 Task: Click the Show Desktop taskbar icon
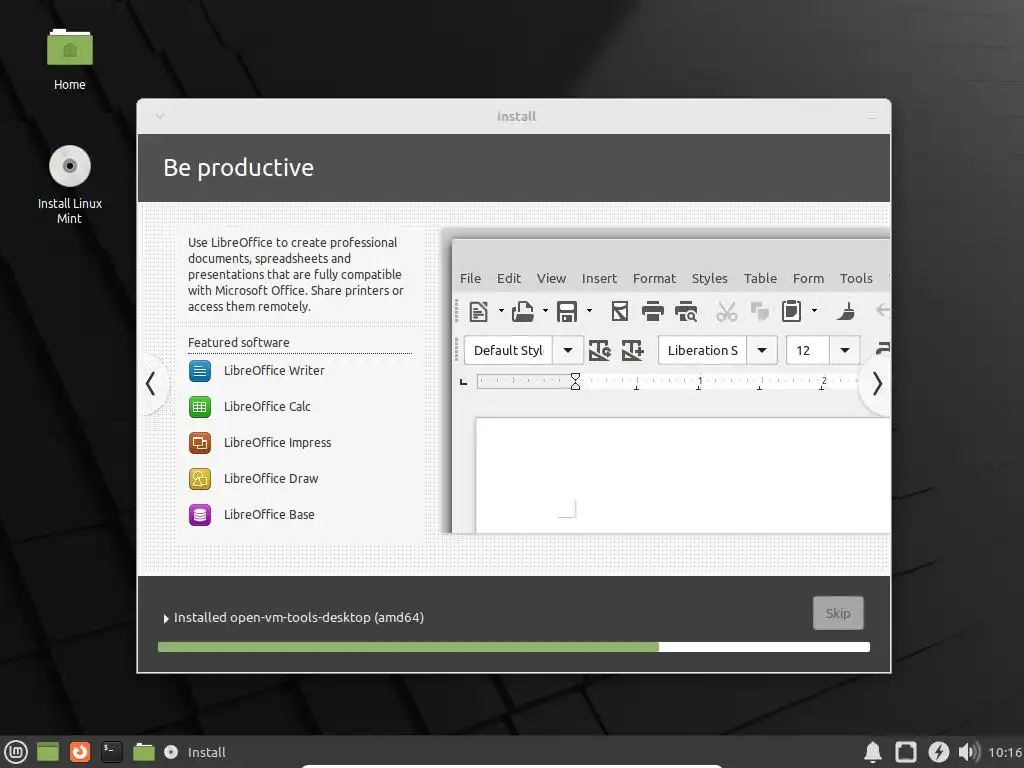pos(48,752)
